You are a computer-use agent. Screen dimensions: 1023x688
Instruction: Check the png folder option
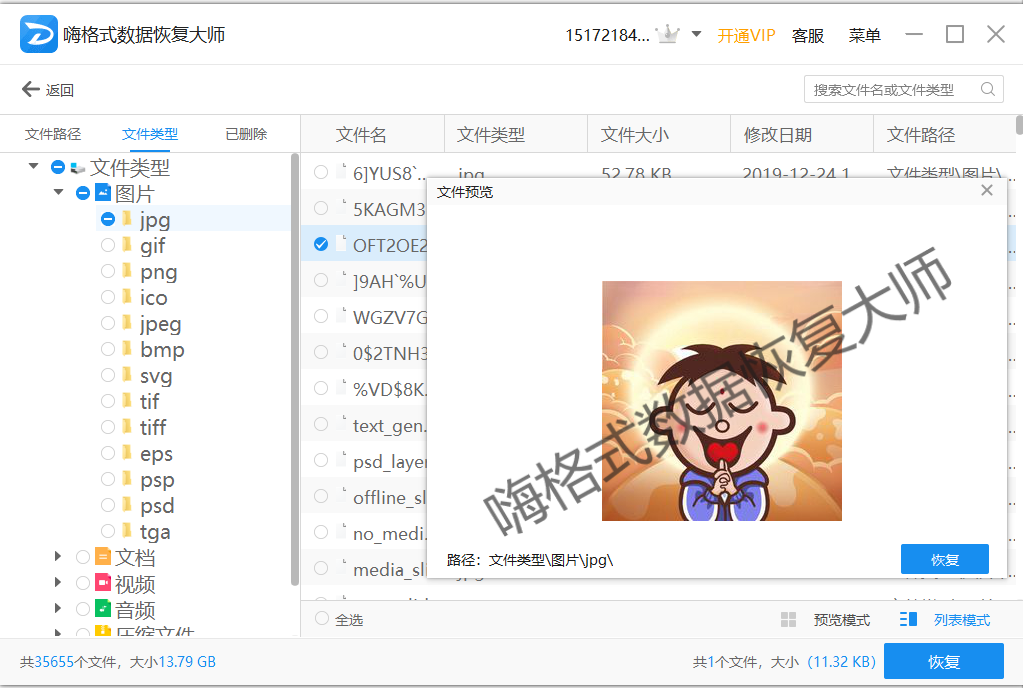(108, 271)
